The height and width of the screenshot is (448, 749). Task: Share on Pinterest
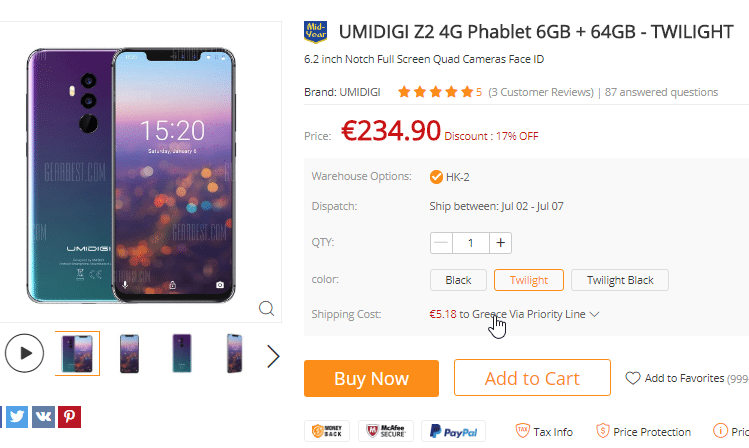[x=69, y=416]
